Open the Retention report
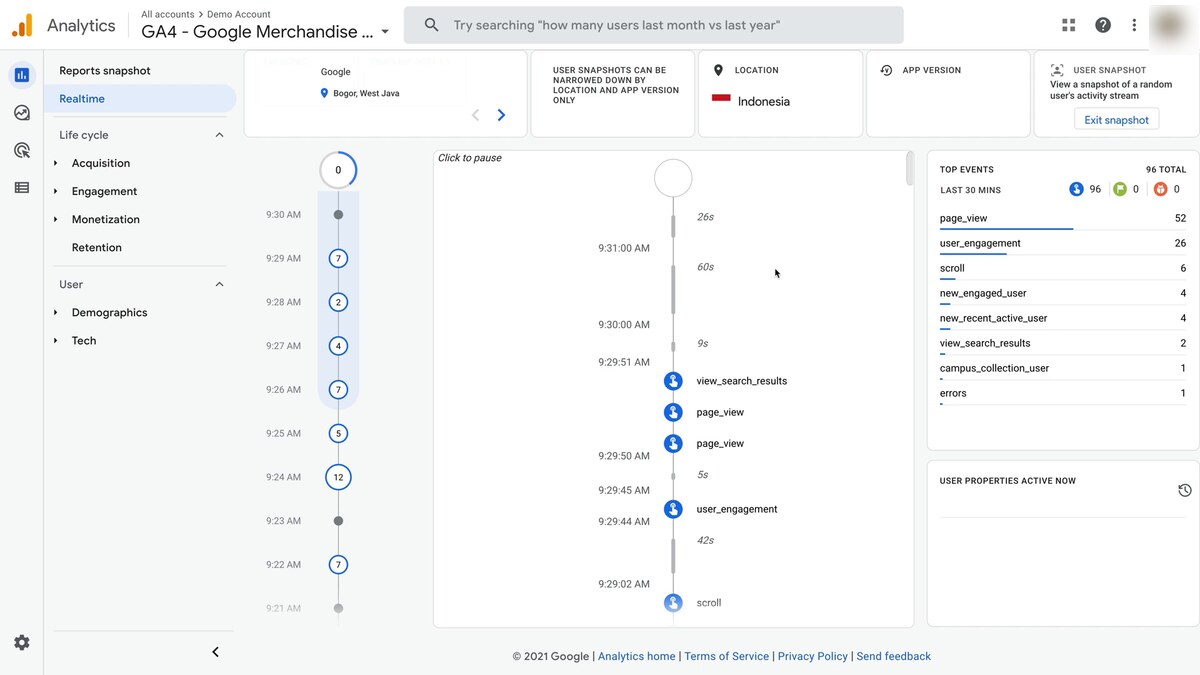 coord(97,247)
